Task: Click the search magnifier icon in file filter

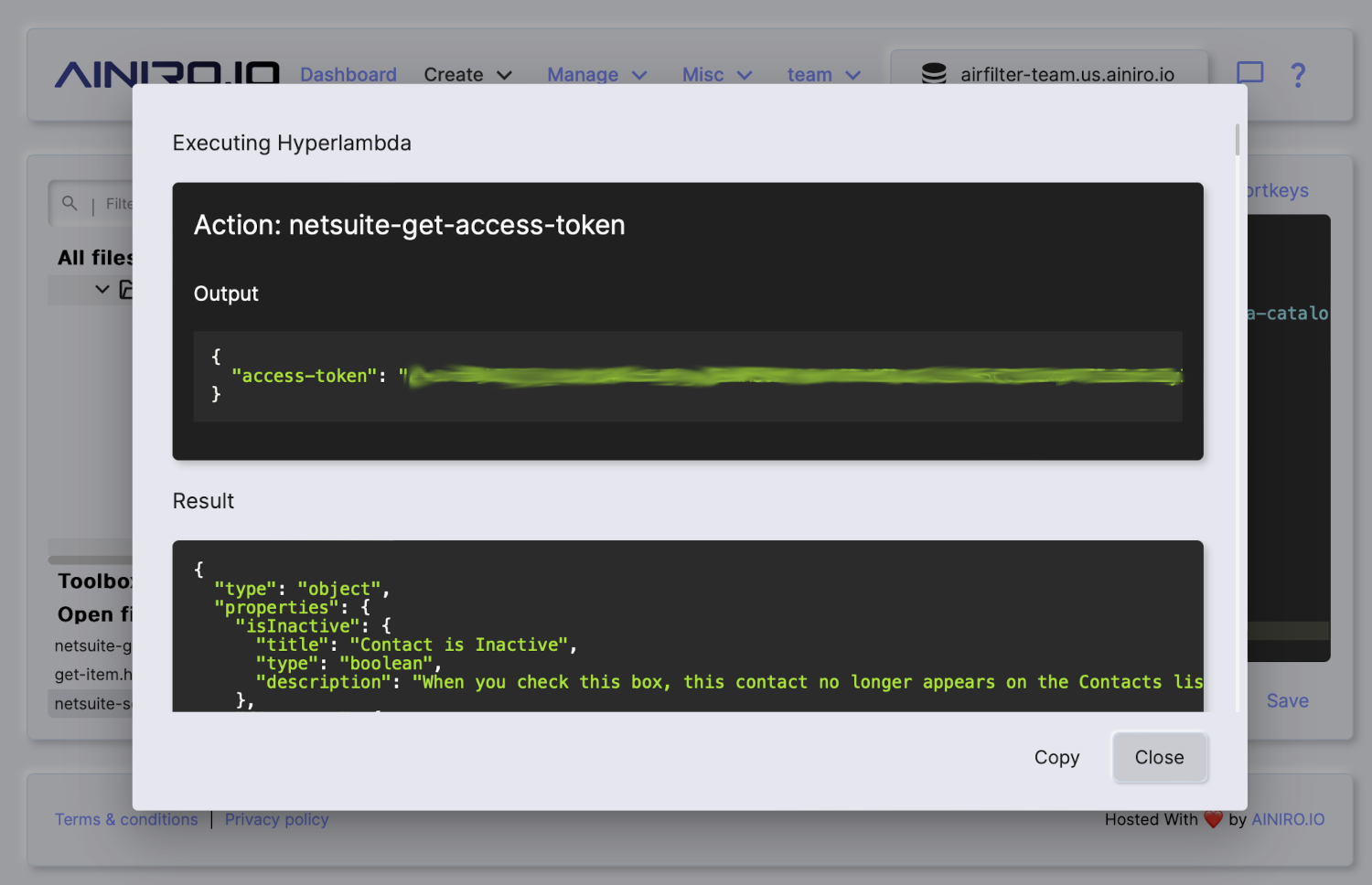Action: 70,203
